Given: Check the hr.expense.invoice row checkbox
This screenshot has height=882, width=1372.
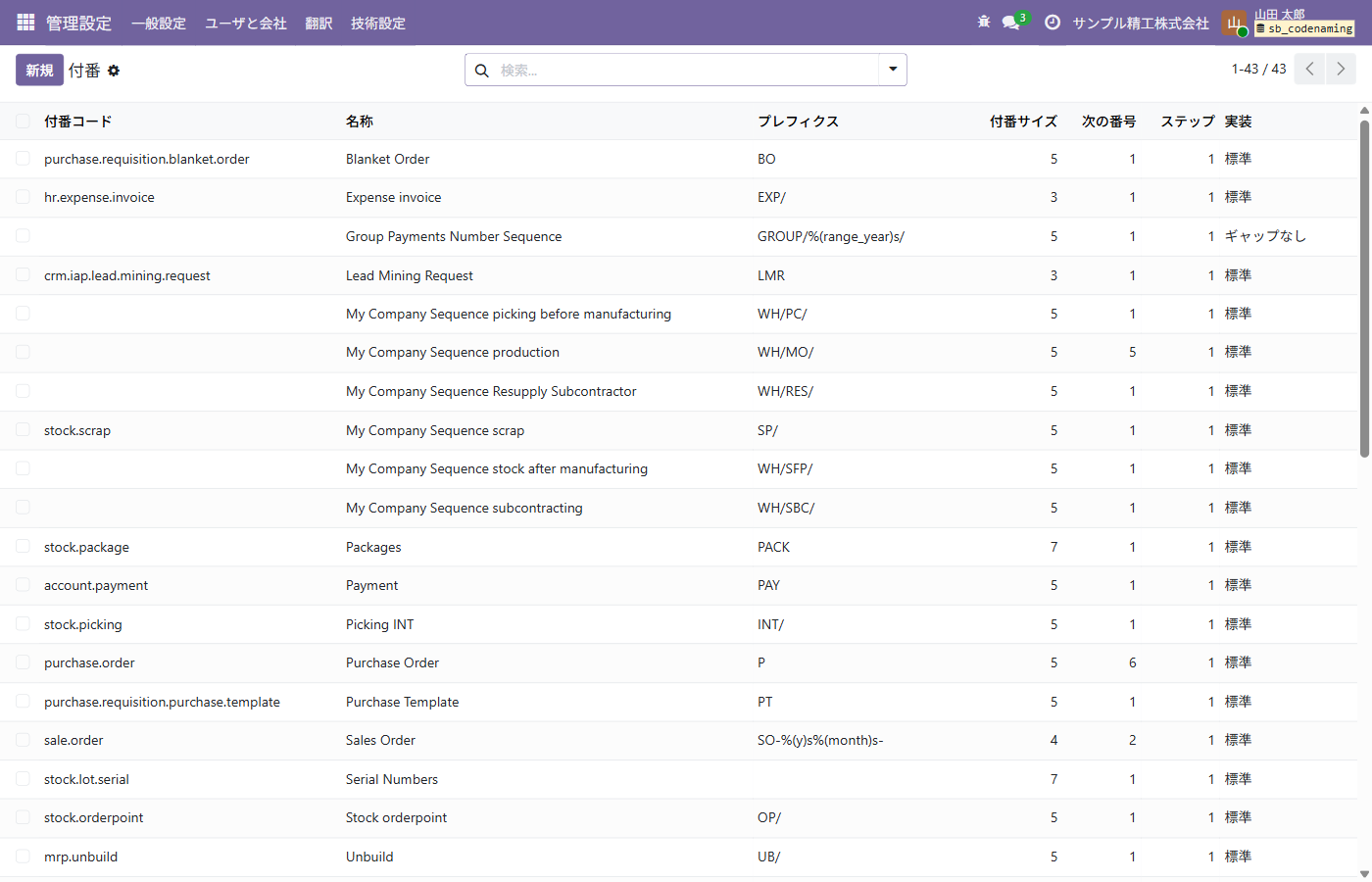Looking at the screenshot, I should click(x=23, y=197).
